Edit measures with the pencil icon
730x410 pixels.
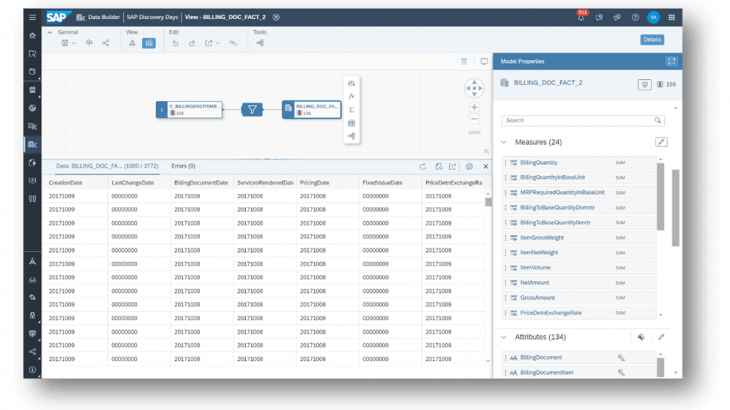(661, 142)
